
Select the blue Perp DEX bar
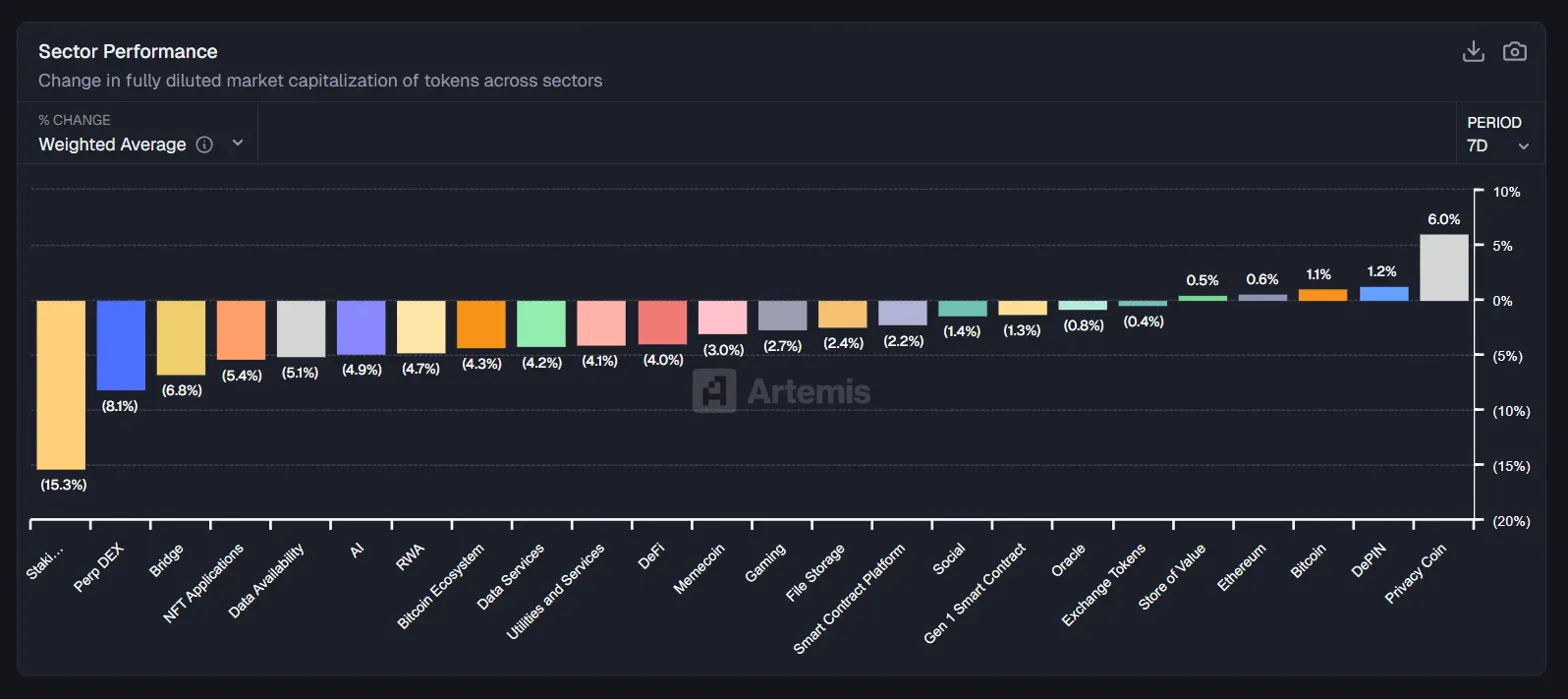pos(121,345)
